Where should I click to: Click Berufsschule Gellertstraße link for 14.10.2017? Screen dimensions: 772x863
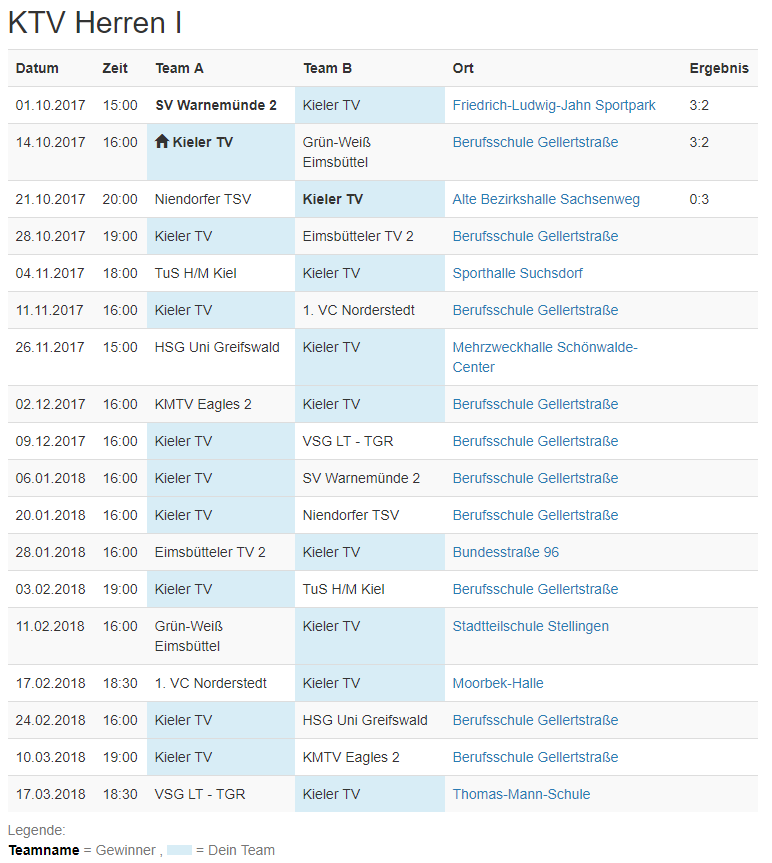pyautogui.click(x=535, y=142)
